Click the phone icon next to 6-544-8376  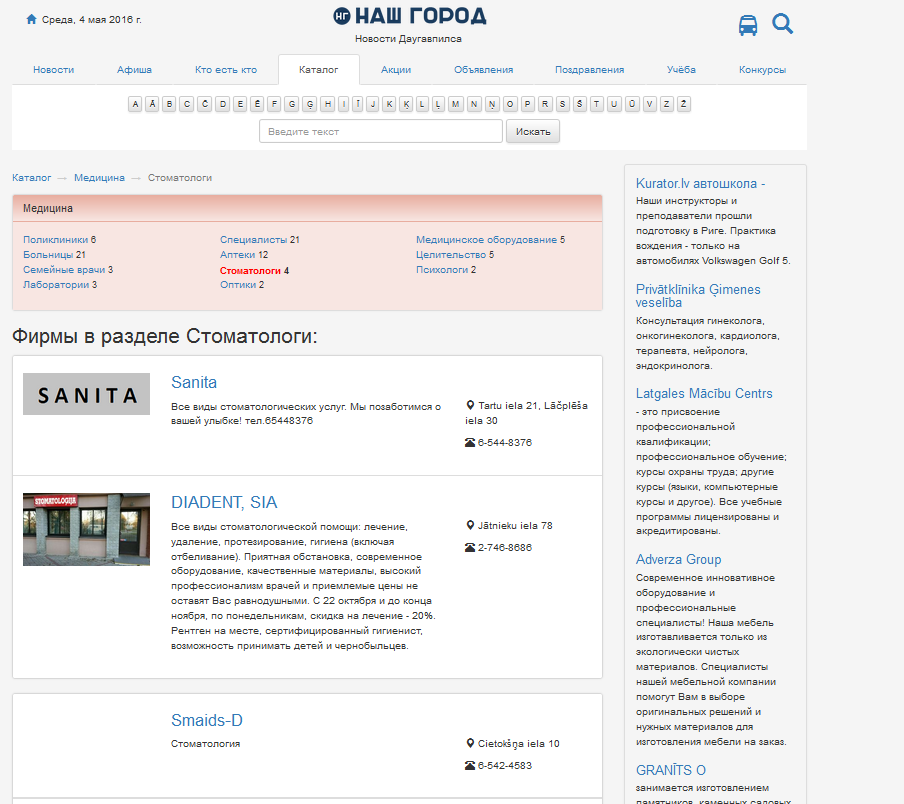pos(470,442)
